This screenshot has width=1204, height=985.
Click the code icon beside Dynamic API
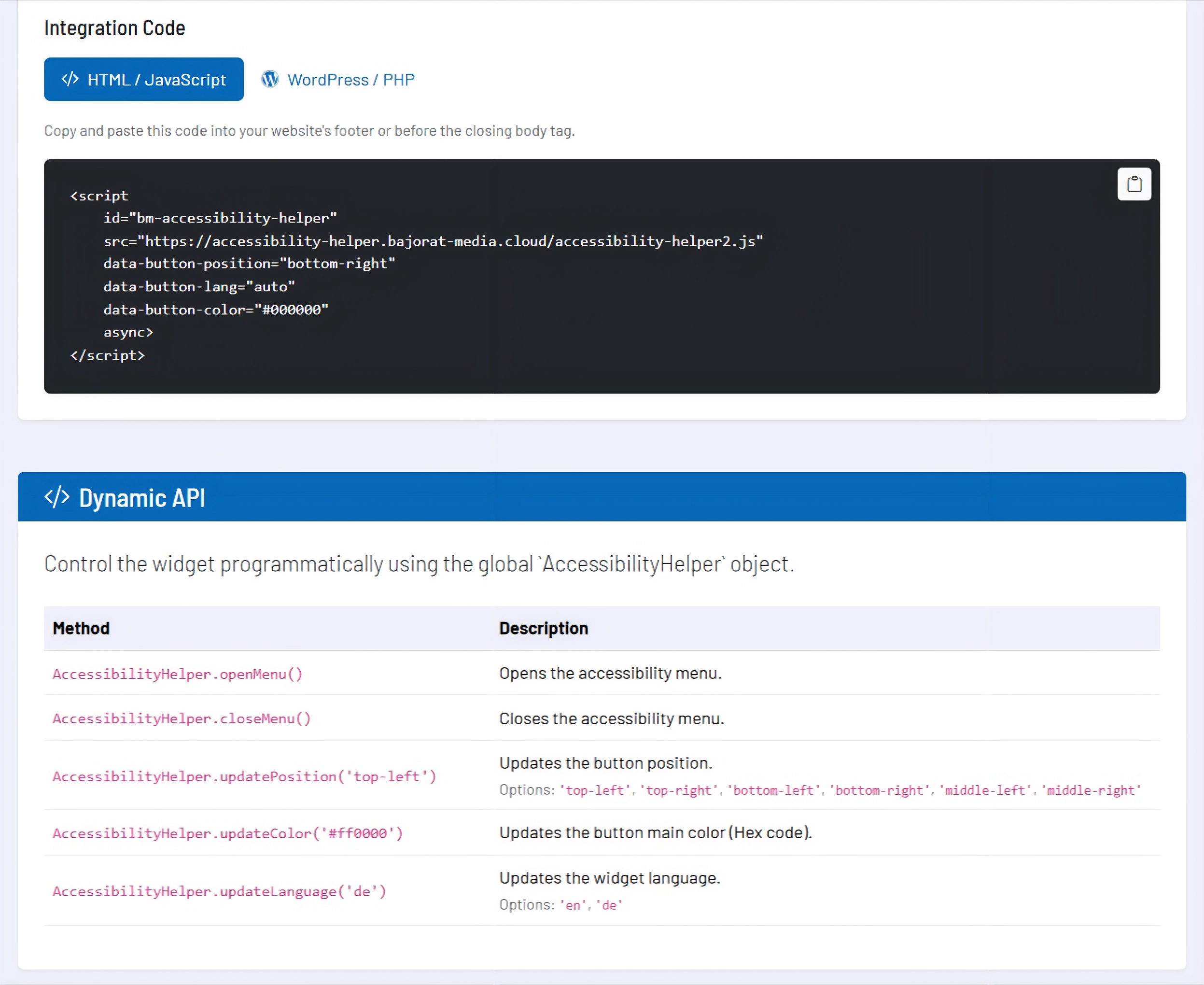pyautogui.click(x=57, y=497)
